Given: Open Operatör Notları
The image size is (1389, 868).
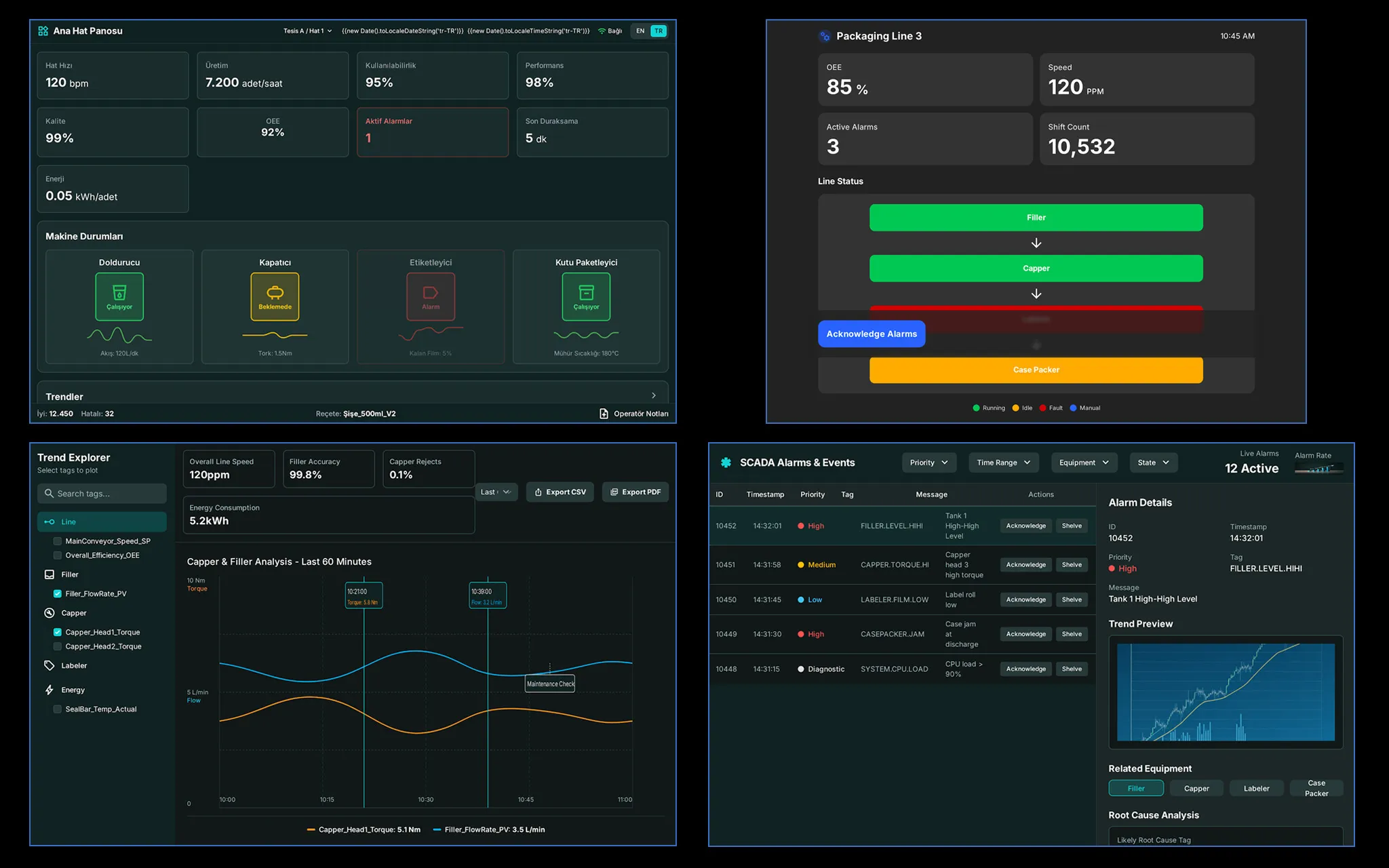Looking at the screenshot, I should pyautogui.click(x=634, y=413).
